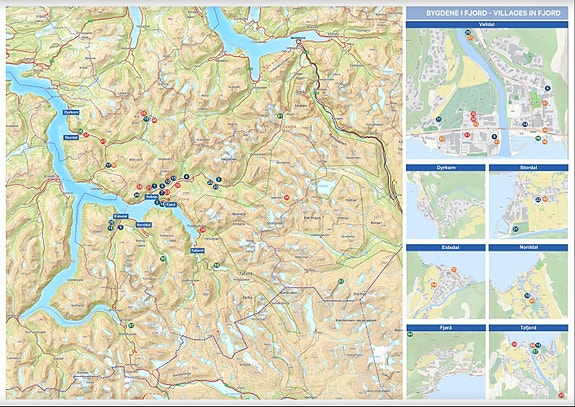Open the Dyrkorn village inset map

[446, 205]
